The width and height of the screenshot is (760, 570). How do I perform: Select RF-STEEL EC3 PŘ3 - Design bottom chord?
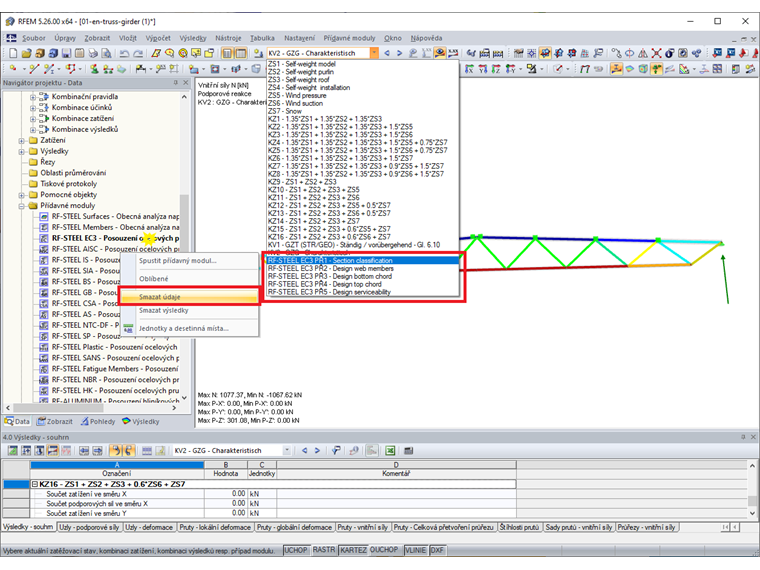(363, 276)
